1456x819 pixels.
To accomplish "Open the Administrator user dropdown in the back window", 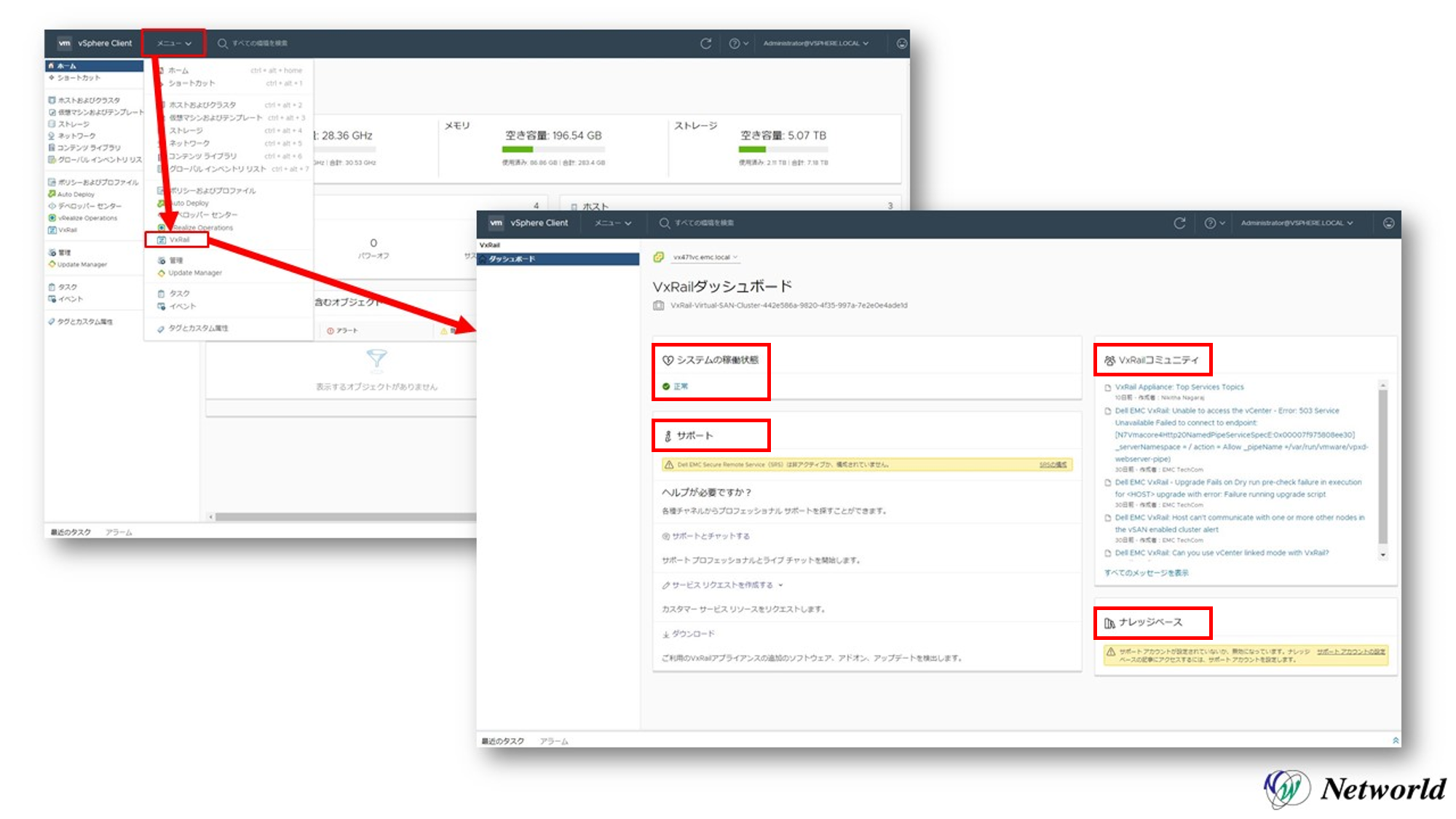I will coord(815,44).
